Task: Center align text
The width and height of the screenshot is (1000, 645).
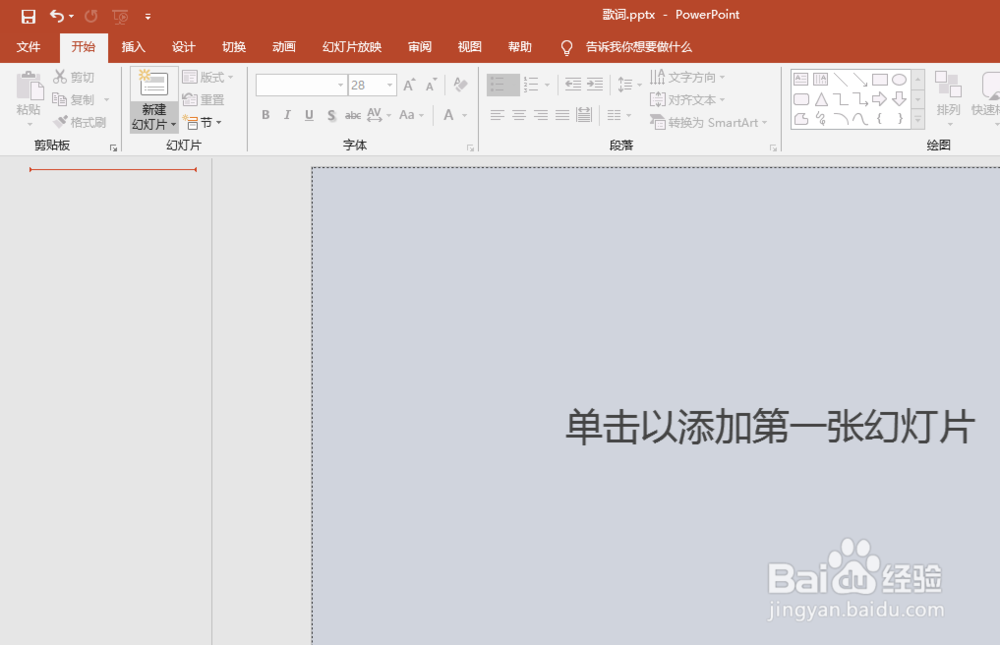Action: pos(519,115)
